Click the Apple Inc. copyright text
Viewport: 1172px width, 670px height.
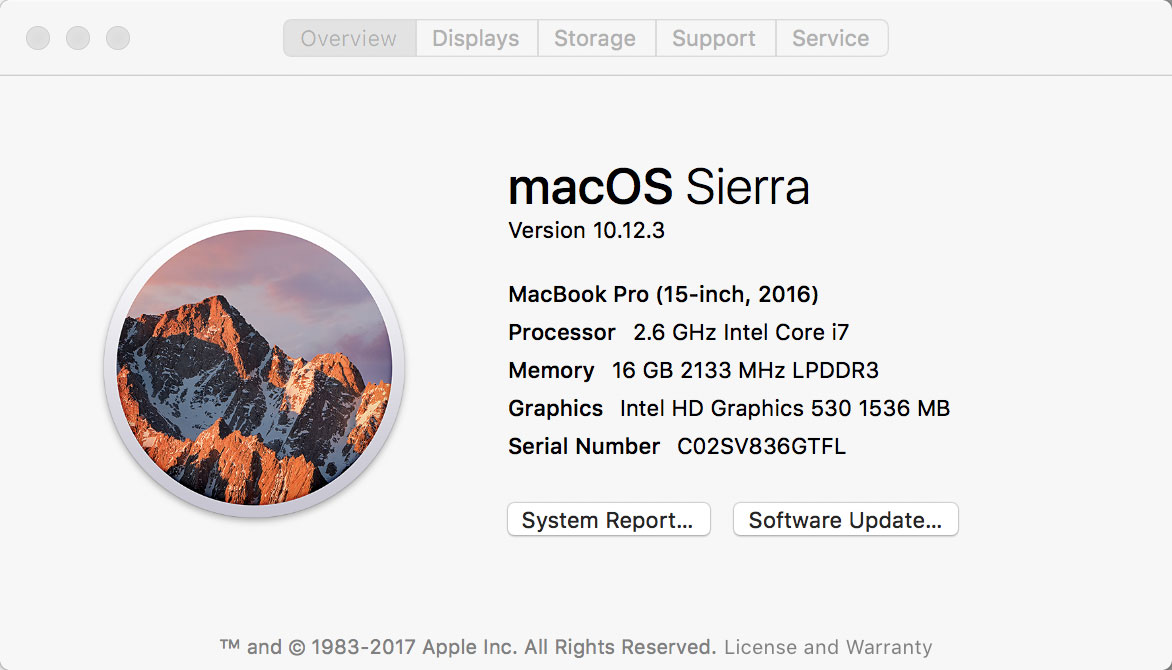pyautogui.click(x=468, y=647)
